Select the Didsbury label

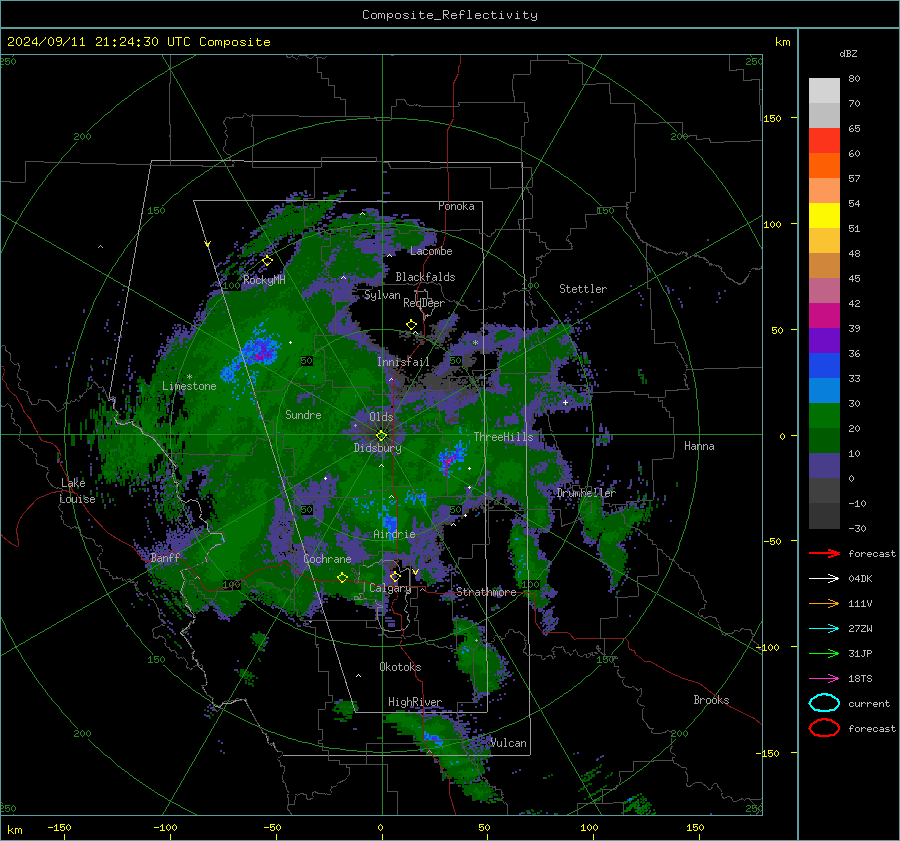378,448
